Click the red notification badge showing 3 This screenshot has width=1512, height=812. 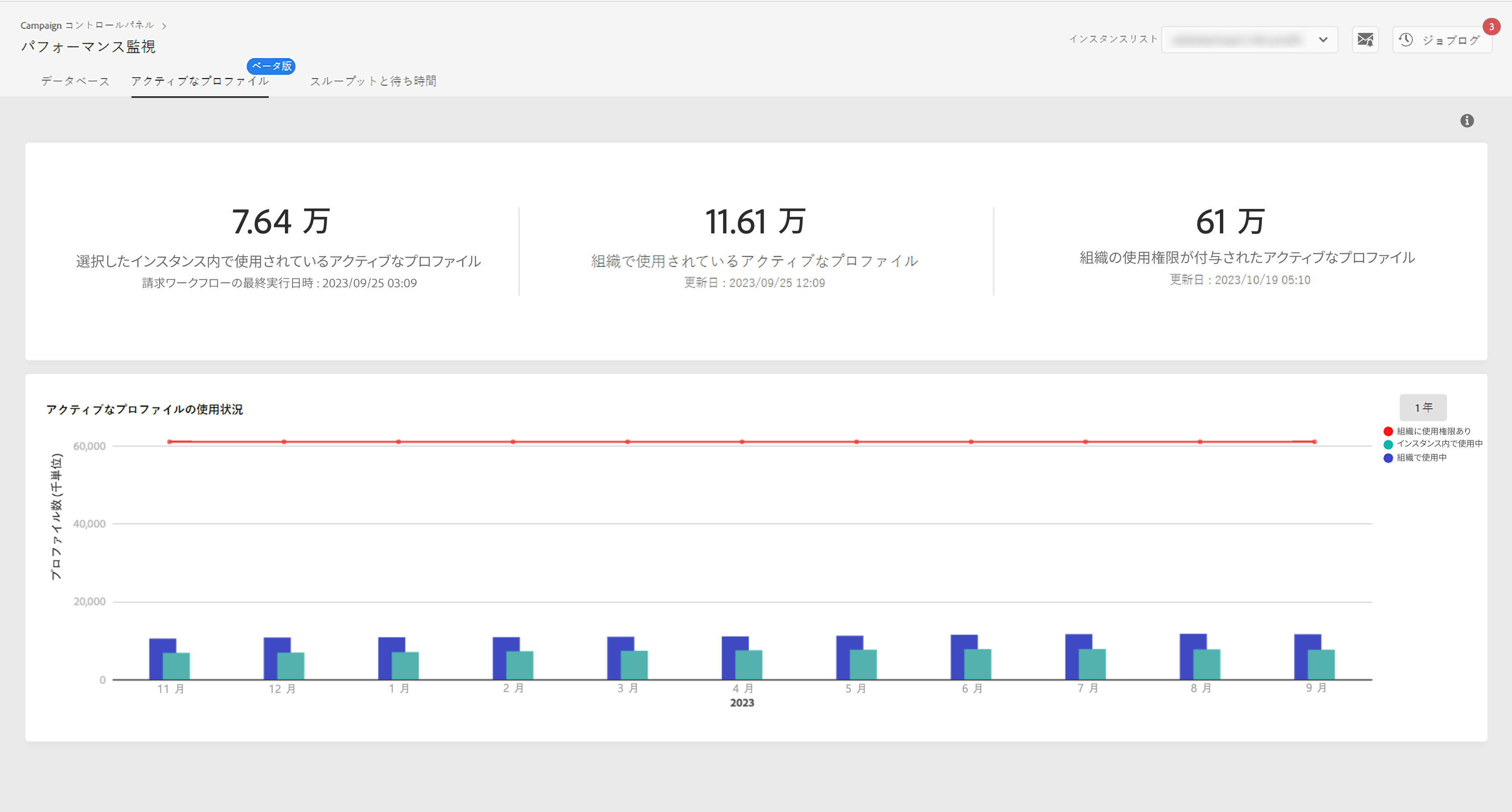[1491, 27]
